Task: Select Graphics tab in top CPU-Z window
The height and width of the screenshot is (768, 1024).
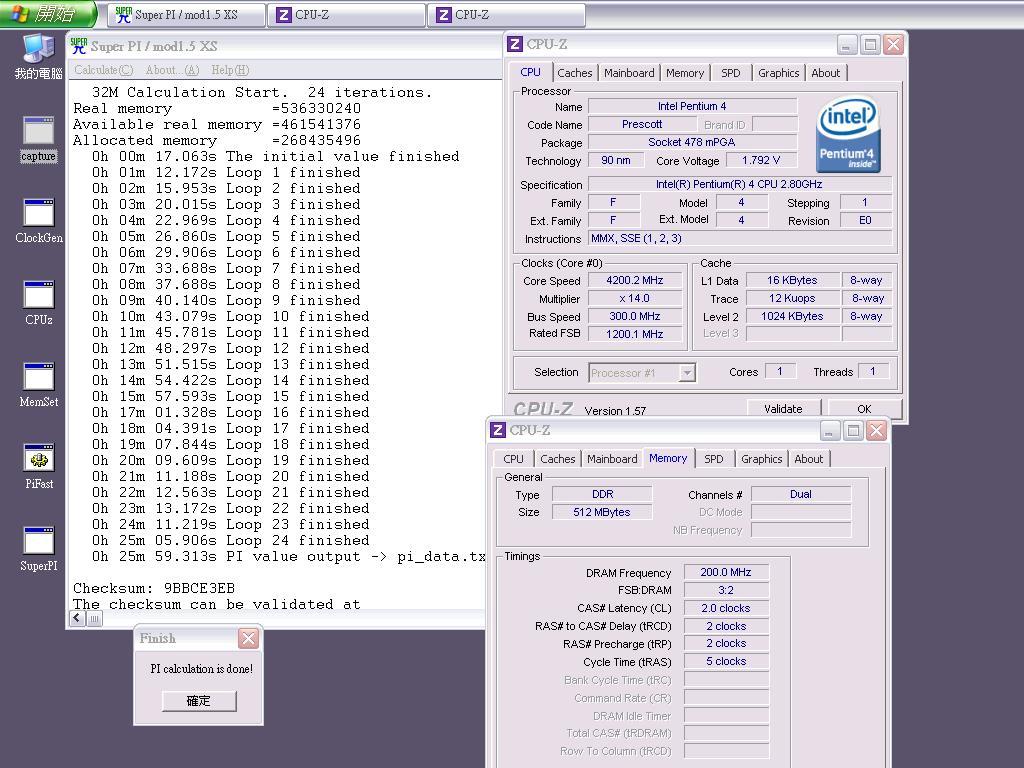Action: 778,73
